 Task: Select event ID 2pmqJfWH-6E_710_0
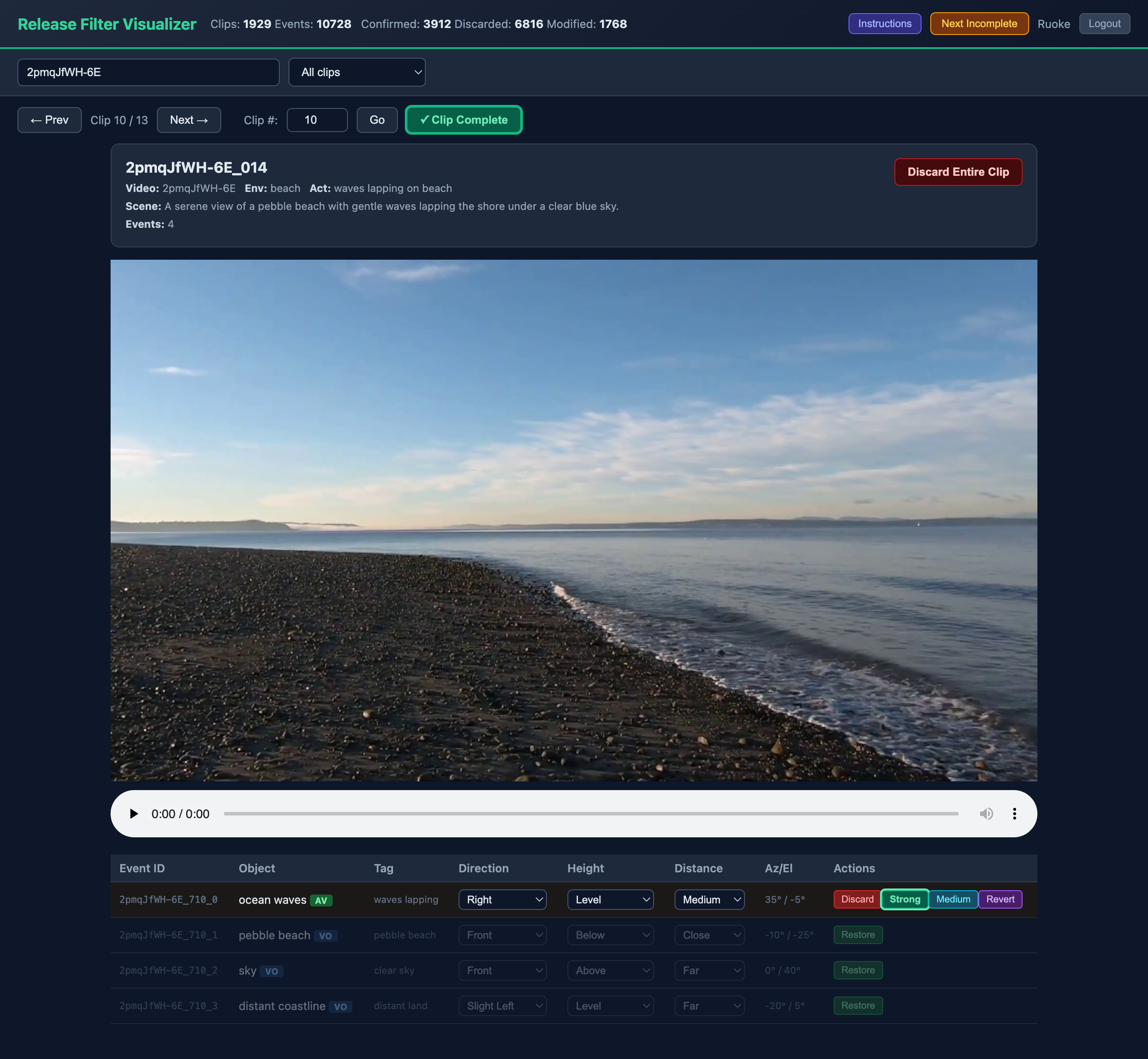click(x=168, y=900)
